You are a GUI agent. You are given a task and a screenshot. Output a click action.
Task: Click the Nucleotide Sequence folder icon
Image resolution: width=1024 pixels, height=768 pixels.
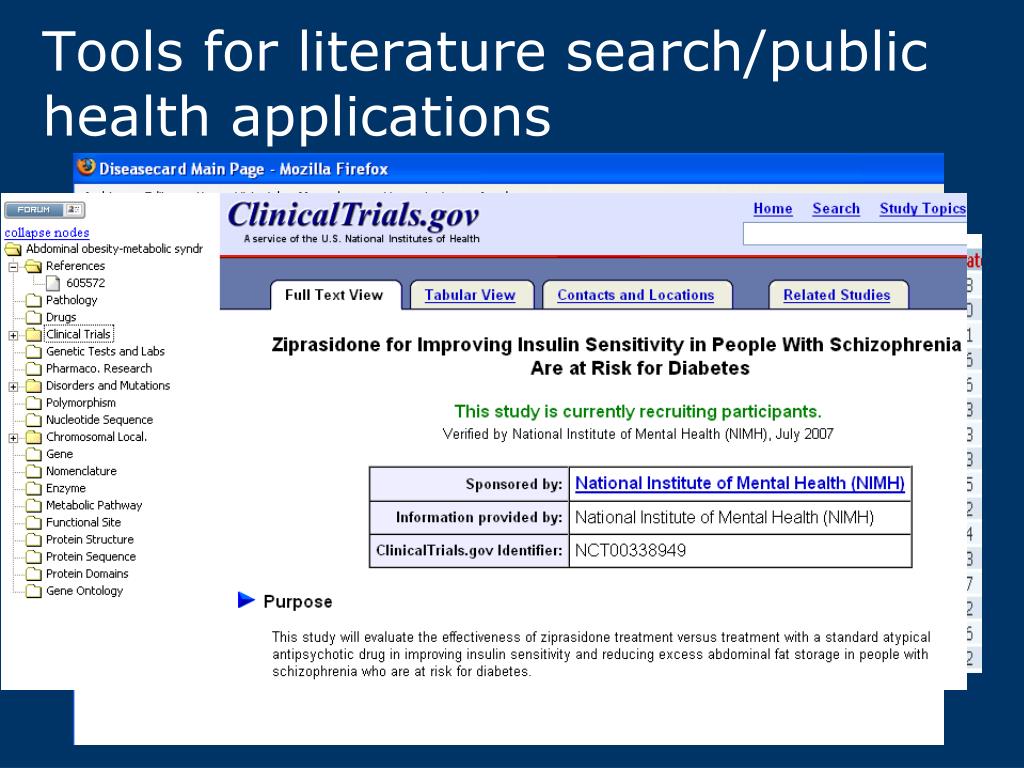[x=33, y=420]
